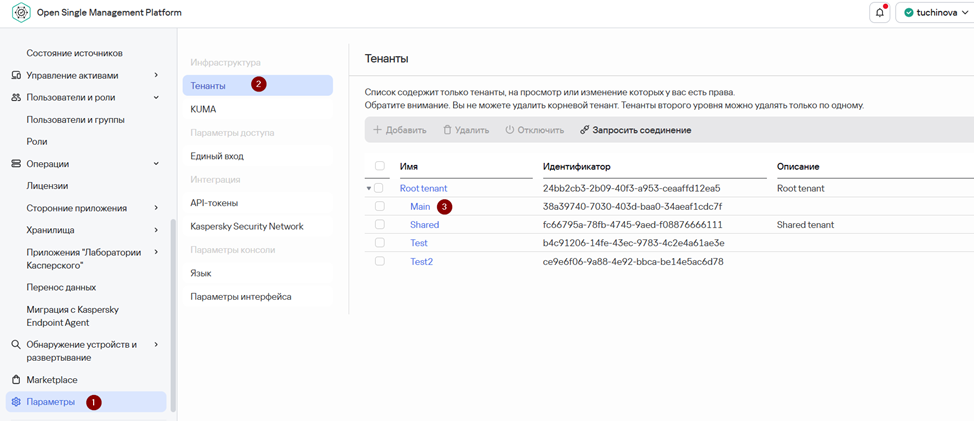Click the Операции server icon
The height and width of the screenshot is (421, 974).
pyautogui.click(x=17, y=164)
